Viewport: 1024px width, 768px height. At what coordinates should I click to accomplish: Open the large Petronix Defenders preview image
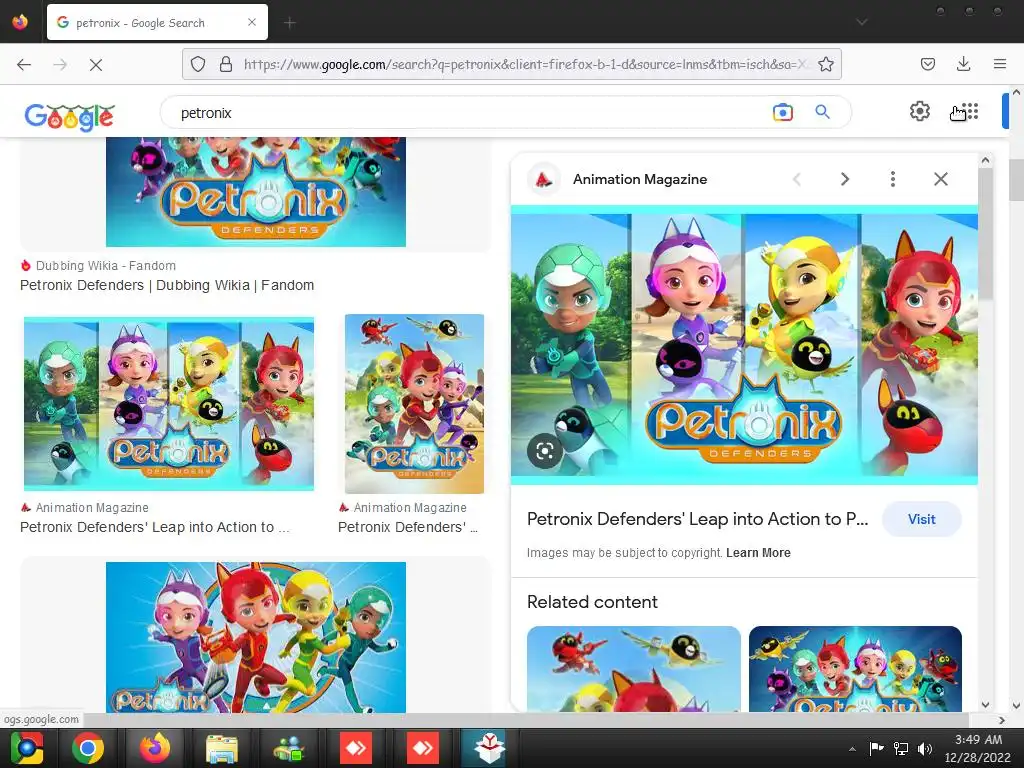click(744, 345)
